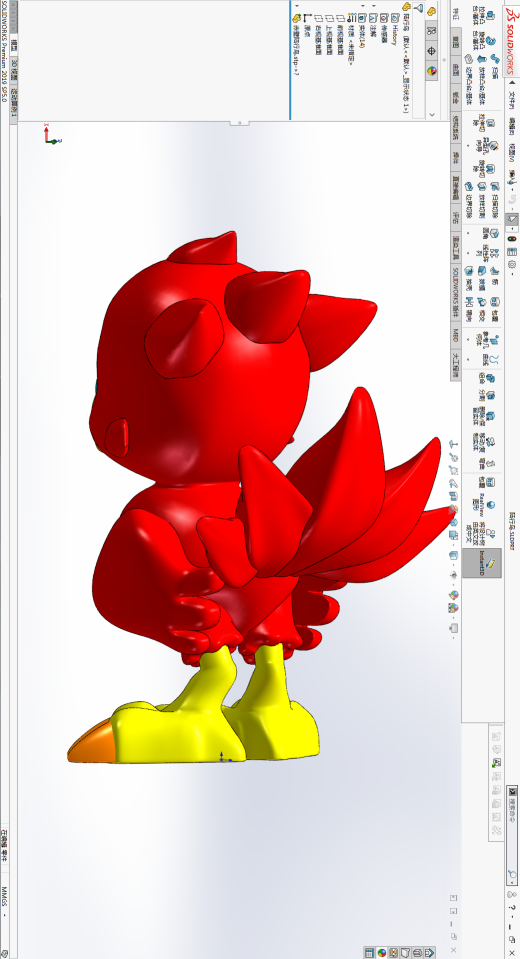This screenshot has width=520, height=959.
Task: Click the feature tree filter funnel icon
Action: tap(418, 8)
